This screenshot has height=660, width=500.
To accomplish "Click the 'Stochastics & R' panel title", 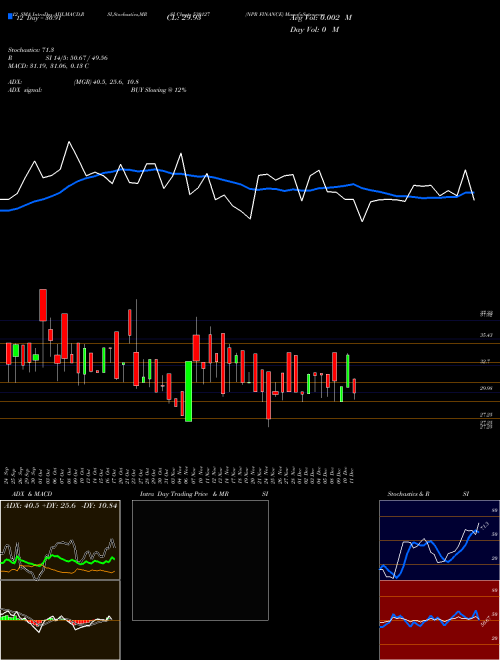I will coord(409,494).
